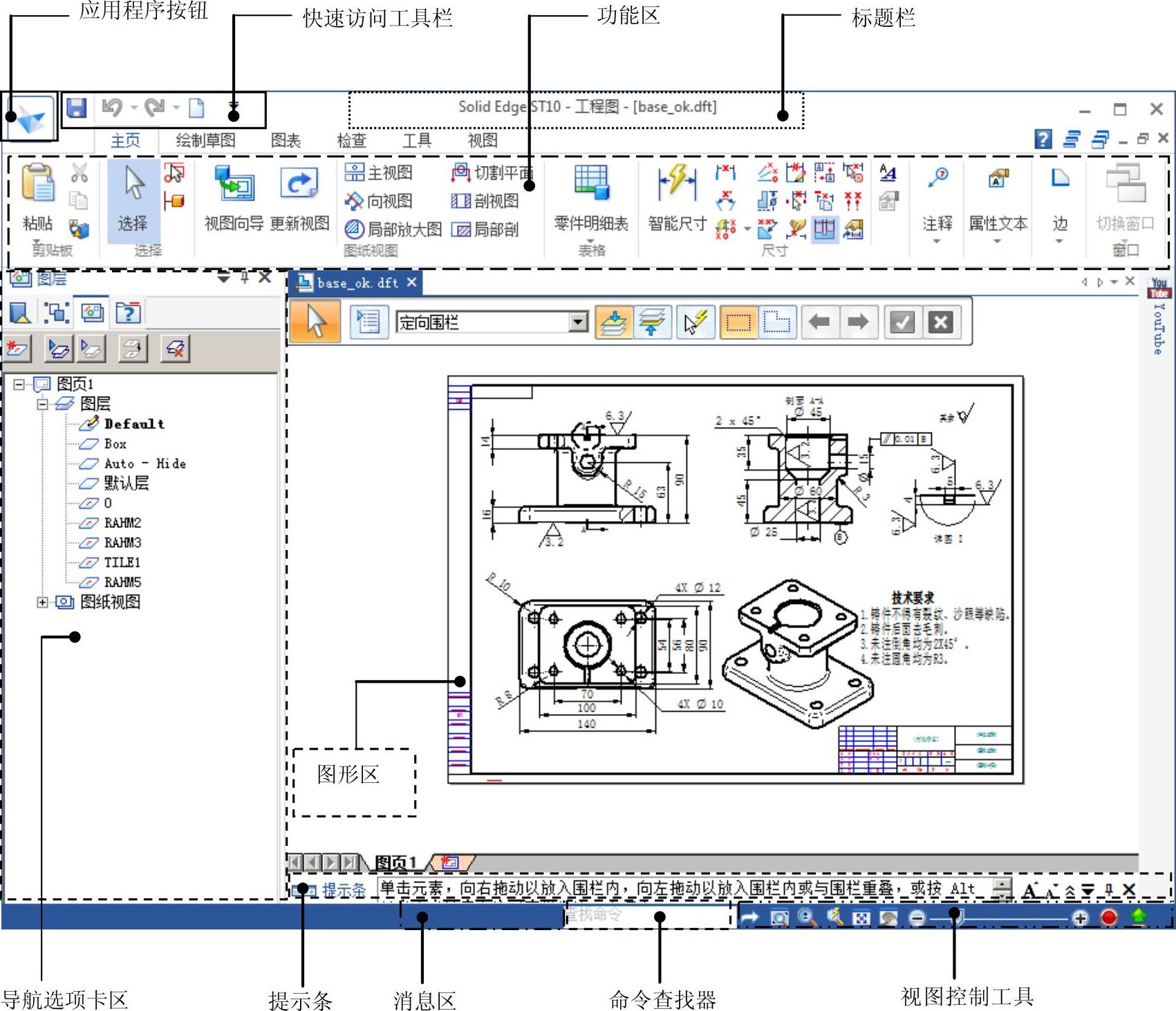Image resolution: width=1176 pixels, height=1011 pixels.
Task: Accept with the checkmark button
Action: 902,322
